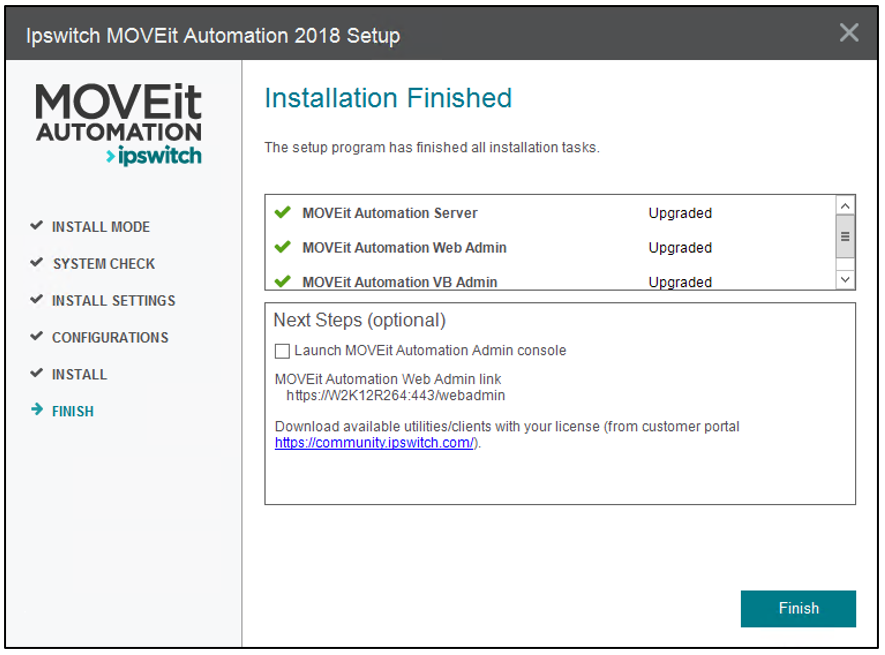
Task: Click the green checkmark beside MOVEit Automation VB Admin
Action: tap(283, 282)
